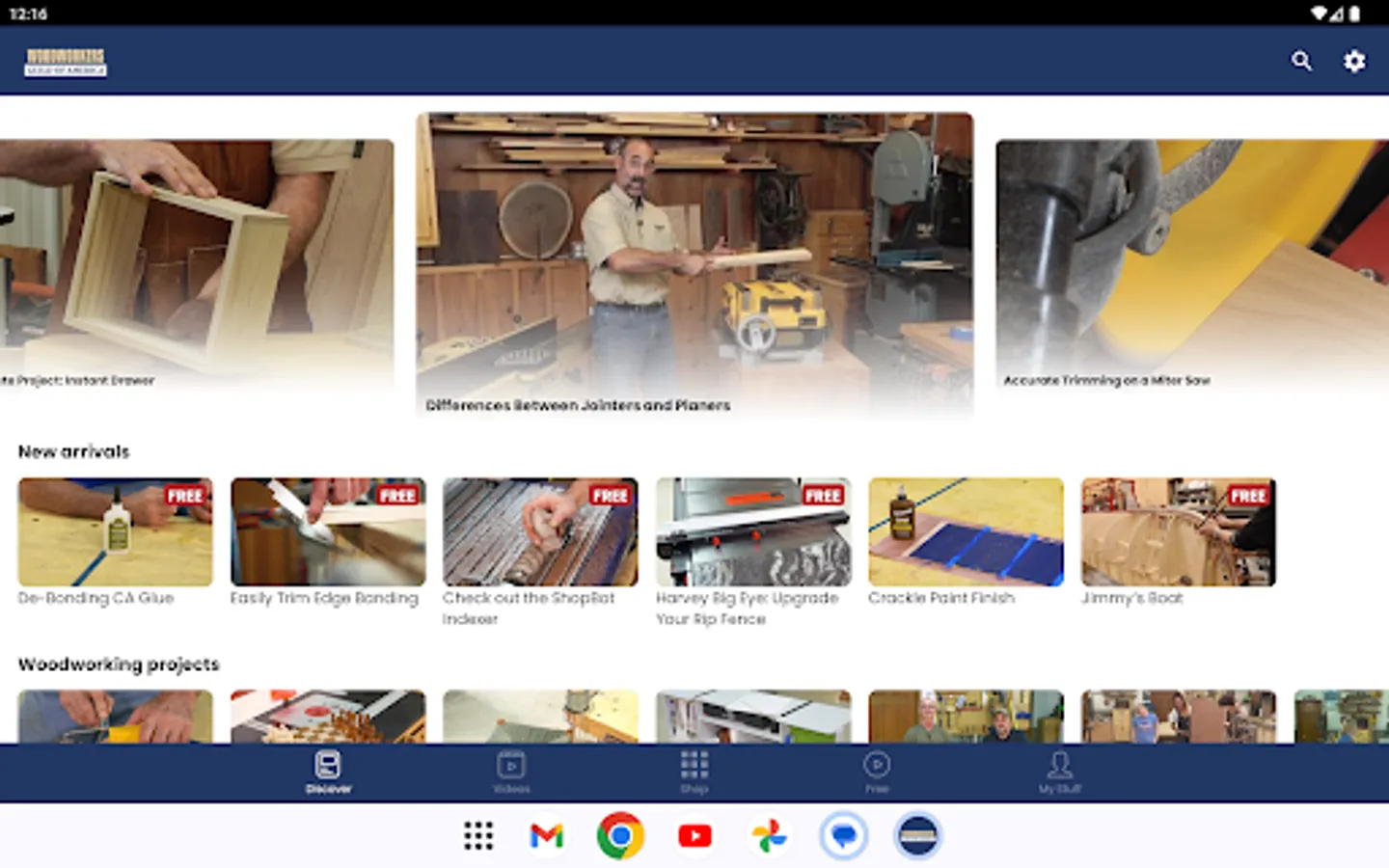Image resolution: width=1389 pixels, height=868 pixels.
Task: Launch Chrome from the taskbar
Action: click(x=621, y=836)
